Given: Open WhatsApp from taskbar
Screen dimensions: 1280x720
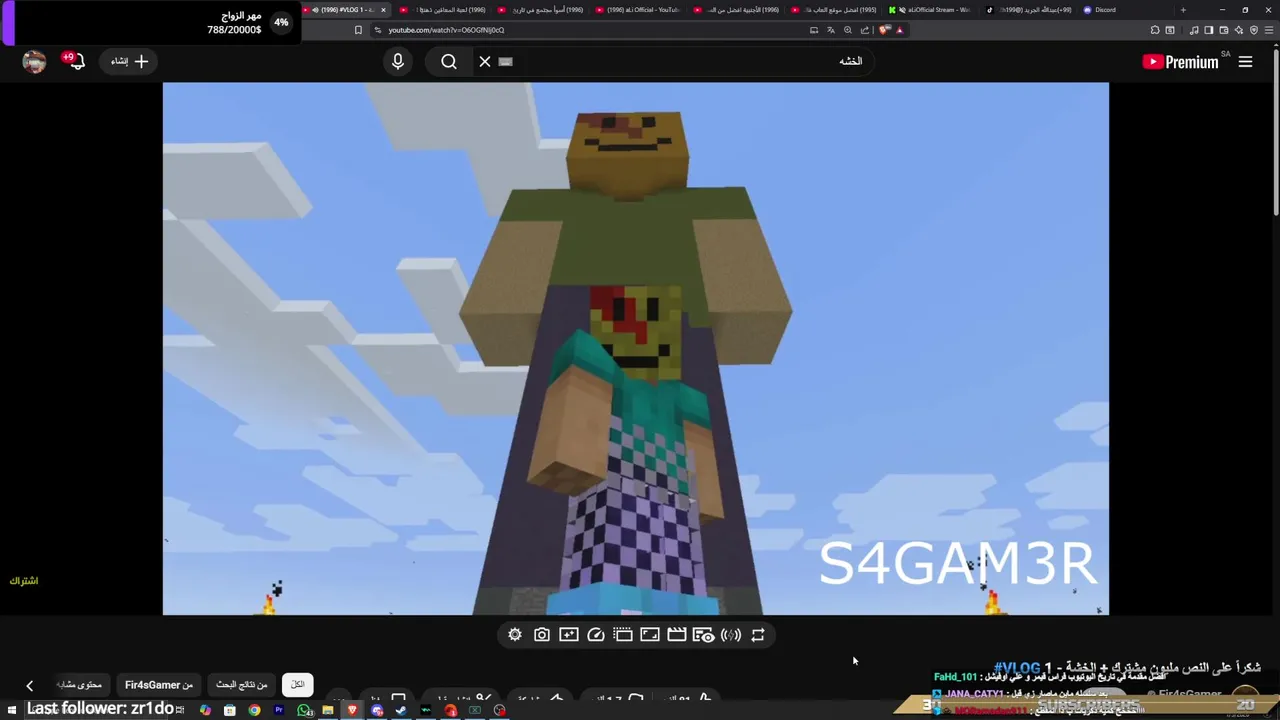Looking at the screenshot, I should (304, 710).
